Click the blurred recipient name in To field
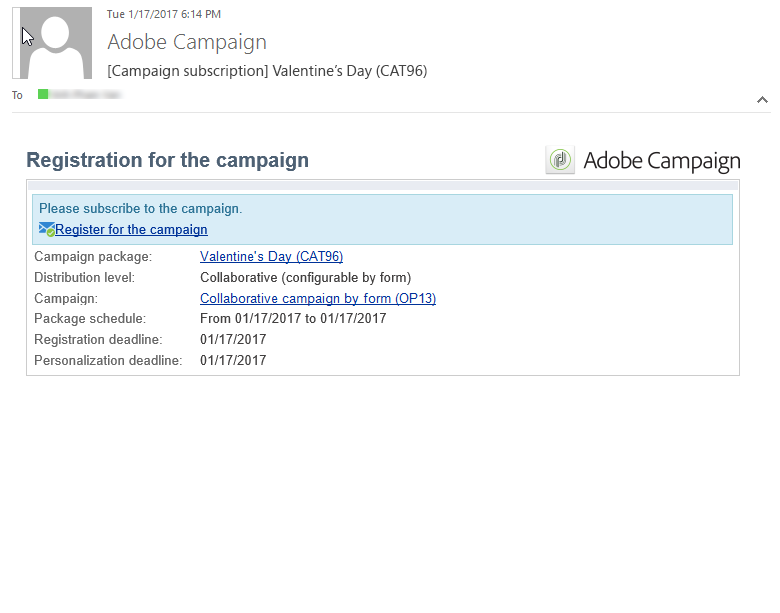Image resolution: width=780 pixels, height=613 pixels. [x=86, y=94]
